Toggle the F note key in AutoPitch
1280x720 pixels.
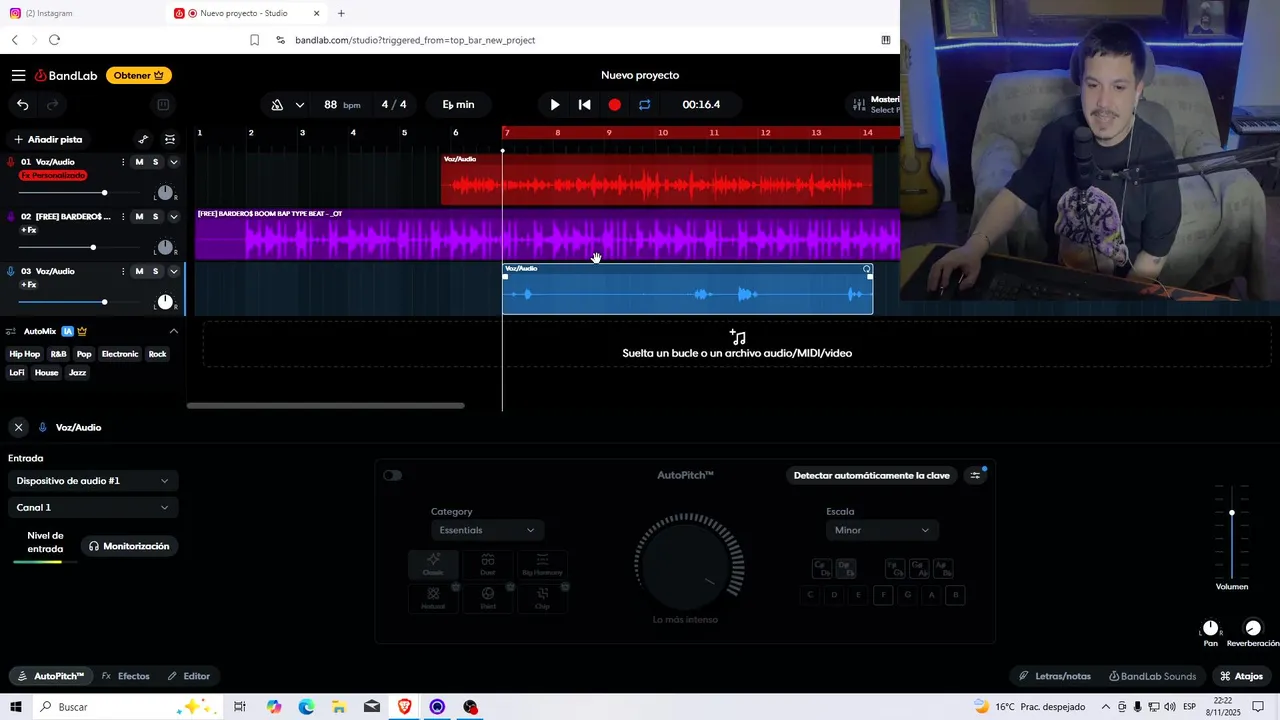883,595
